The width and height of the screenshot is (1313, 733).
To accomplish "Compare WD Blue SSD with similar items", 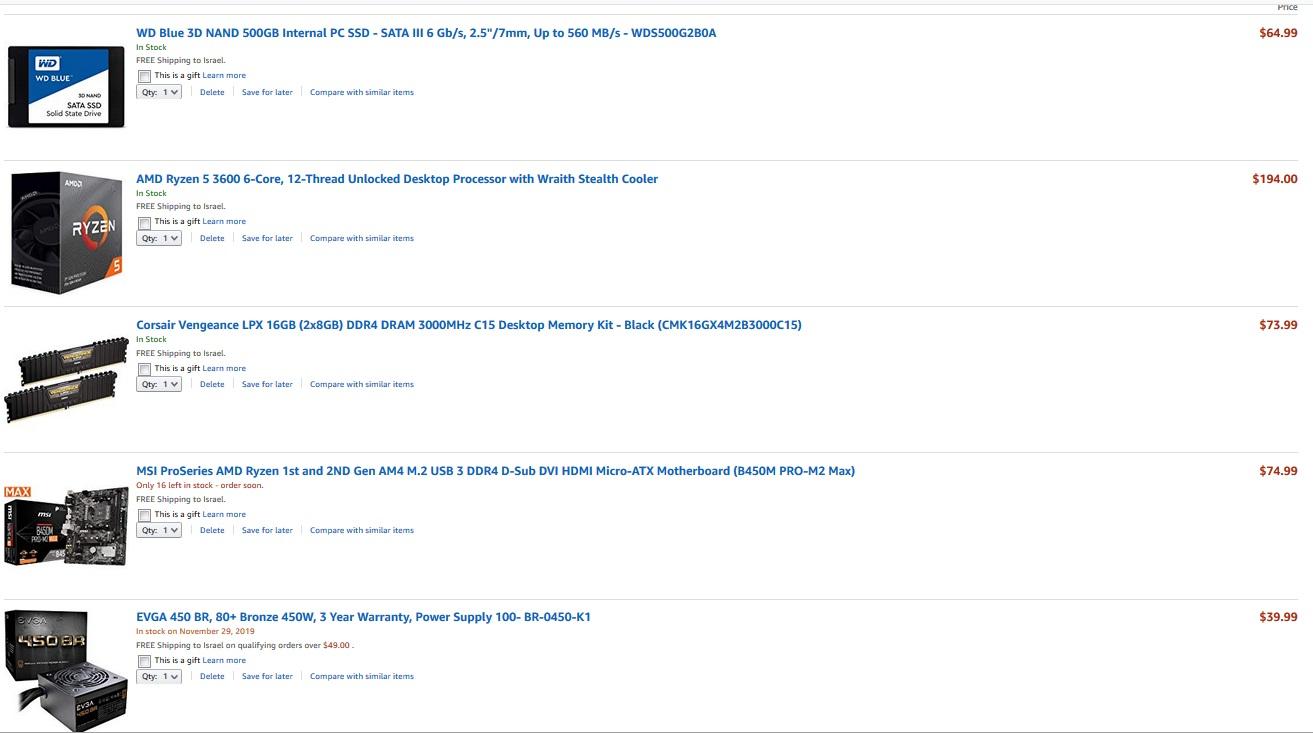I will 362,92.
